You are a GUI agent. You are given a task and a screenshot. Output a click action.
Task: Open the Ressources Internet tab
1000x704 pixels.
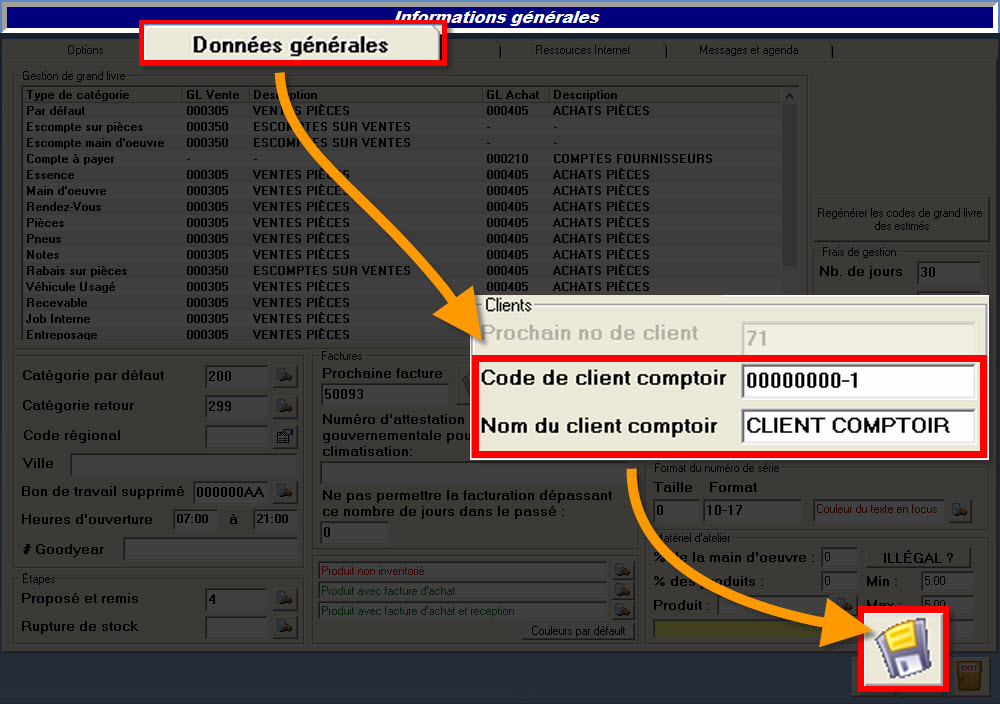click(582, 50)
